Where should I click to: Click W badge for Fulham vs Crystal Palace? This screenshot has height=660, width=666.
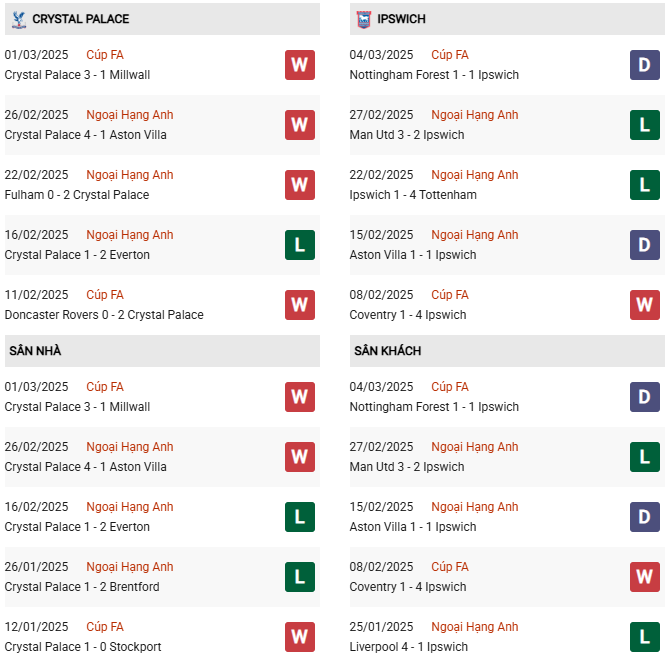coord(299,185)
